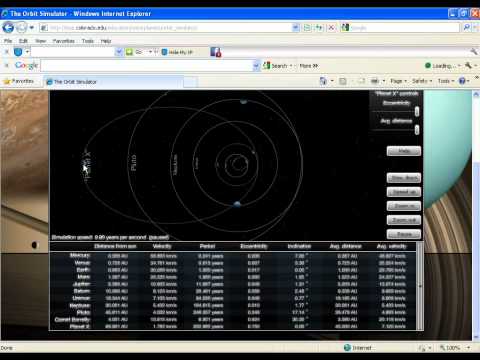Stop loading with the red X icon
Viewport: 480px width, 360px height.
click(331, 28)
